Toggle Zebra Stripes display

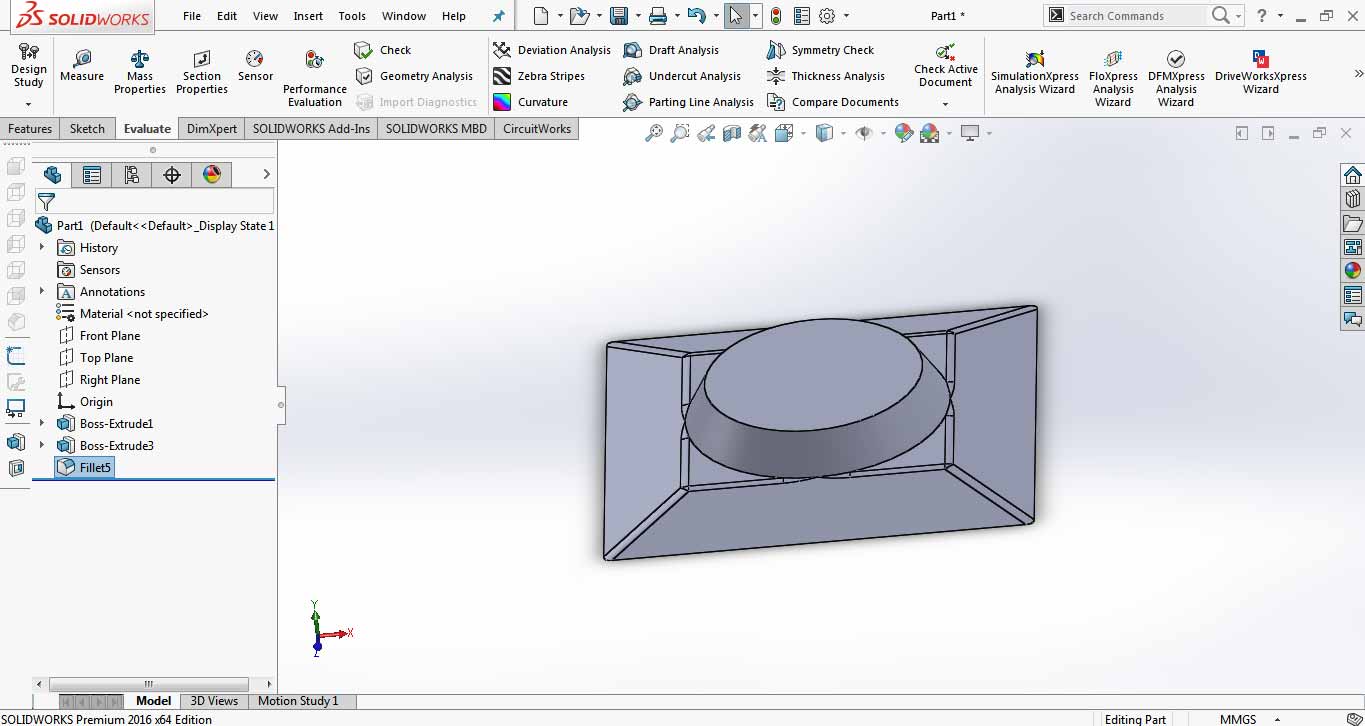[x=539, y=76]
